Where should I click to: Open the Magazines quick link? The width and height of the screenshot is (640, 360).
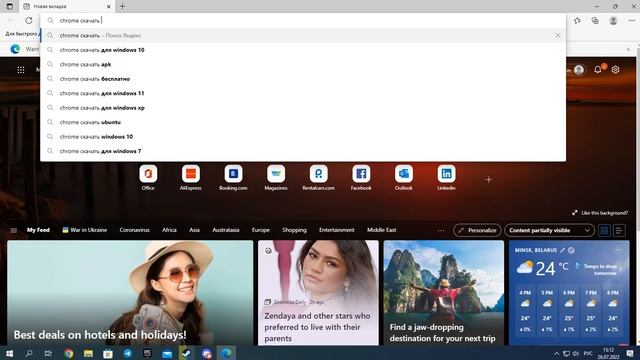point(276,178)
